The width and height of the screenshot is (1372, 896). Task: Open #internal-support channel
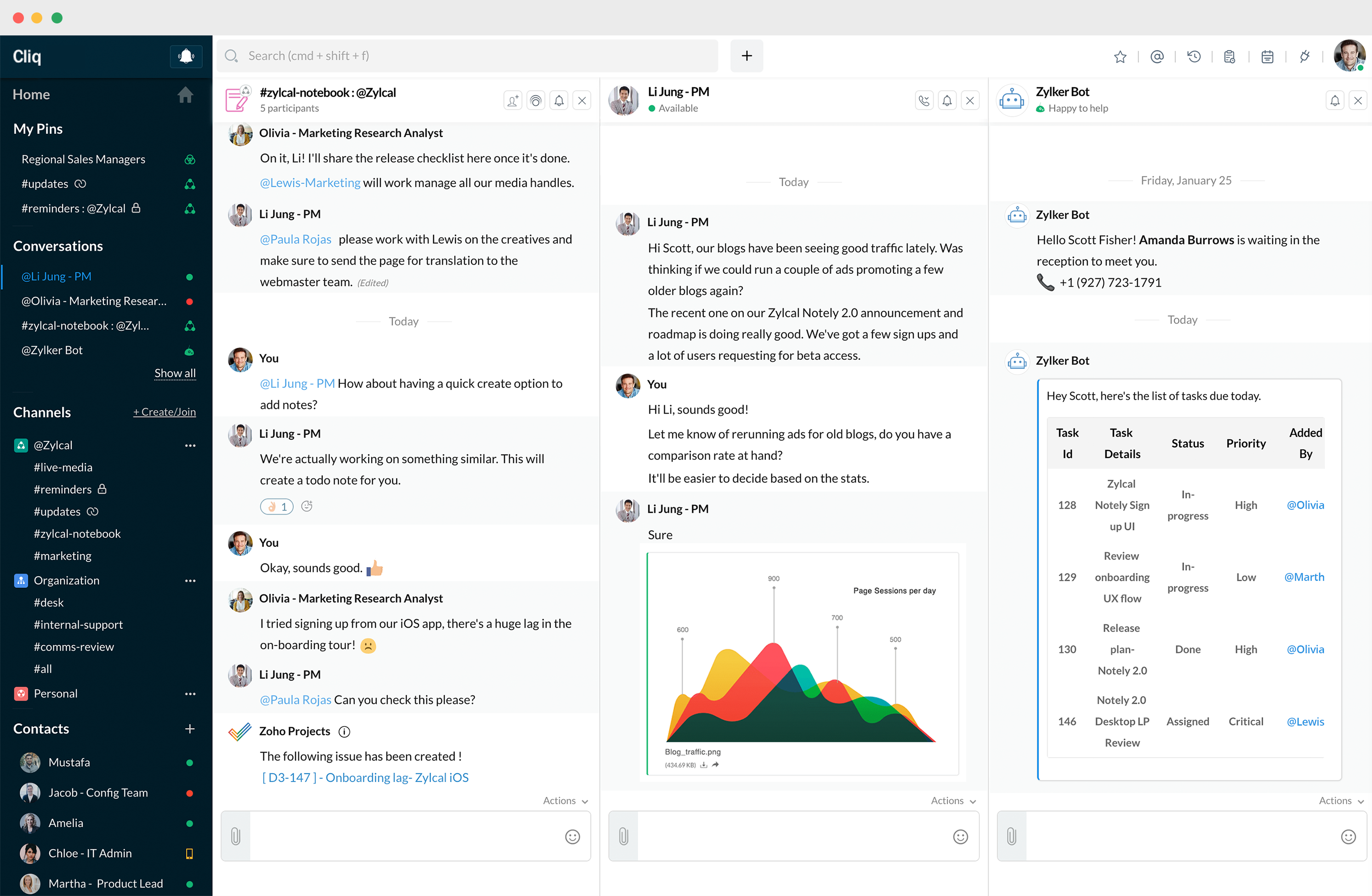pyautogui.click(x=78, y=624)
